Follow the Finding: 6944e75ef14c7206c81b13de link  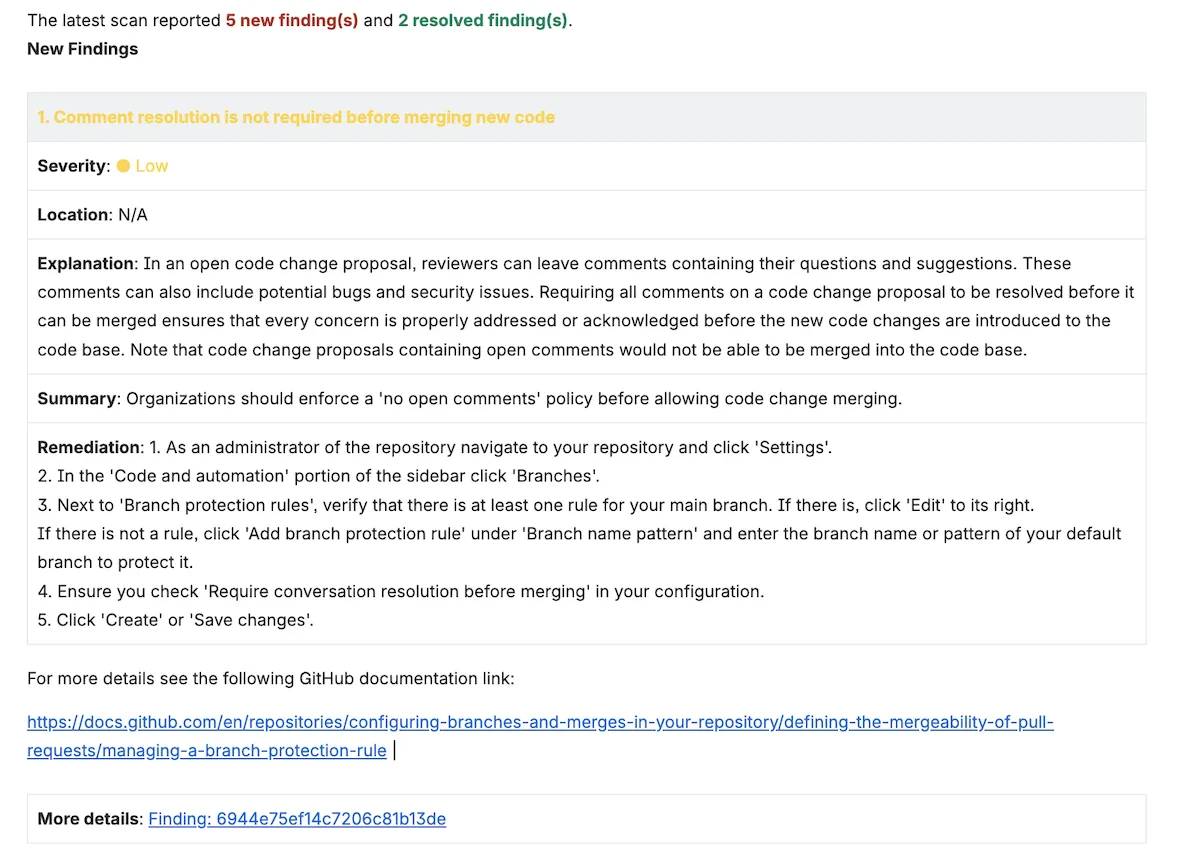coord(296,818)
